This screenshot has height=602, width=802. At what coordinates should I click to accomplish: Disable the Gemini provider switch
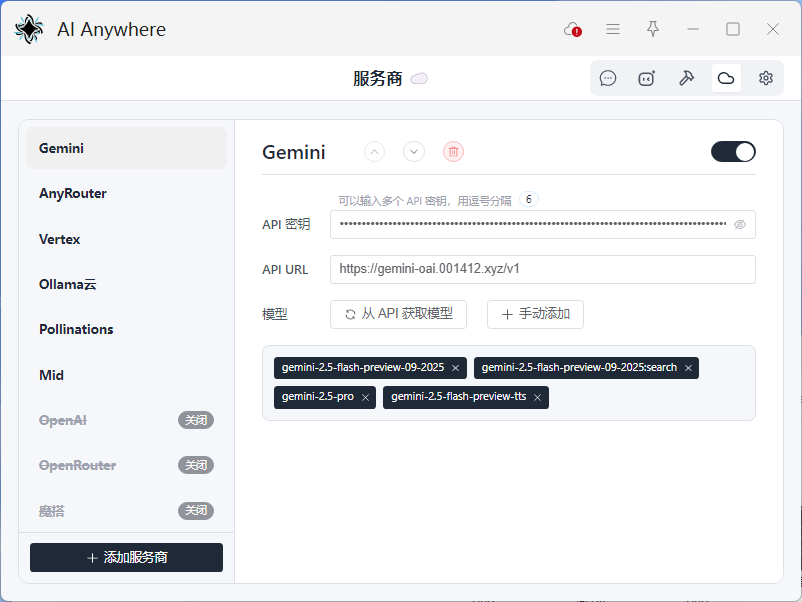point(733,152)
